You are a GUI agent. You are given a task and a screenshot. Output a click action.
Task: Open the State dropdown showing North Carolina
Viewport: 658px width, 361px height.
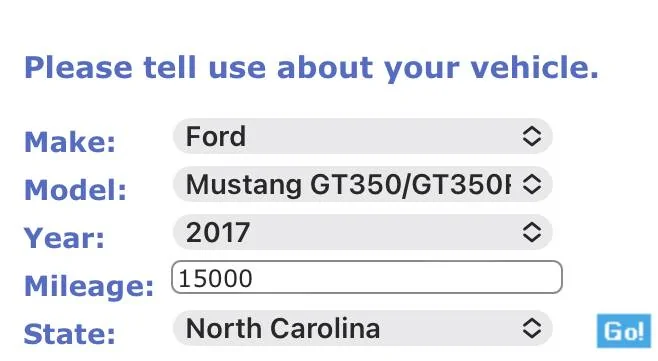click(363, 328)
